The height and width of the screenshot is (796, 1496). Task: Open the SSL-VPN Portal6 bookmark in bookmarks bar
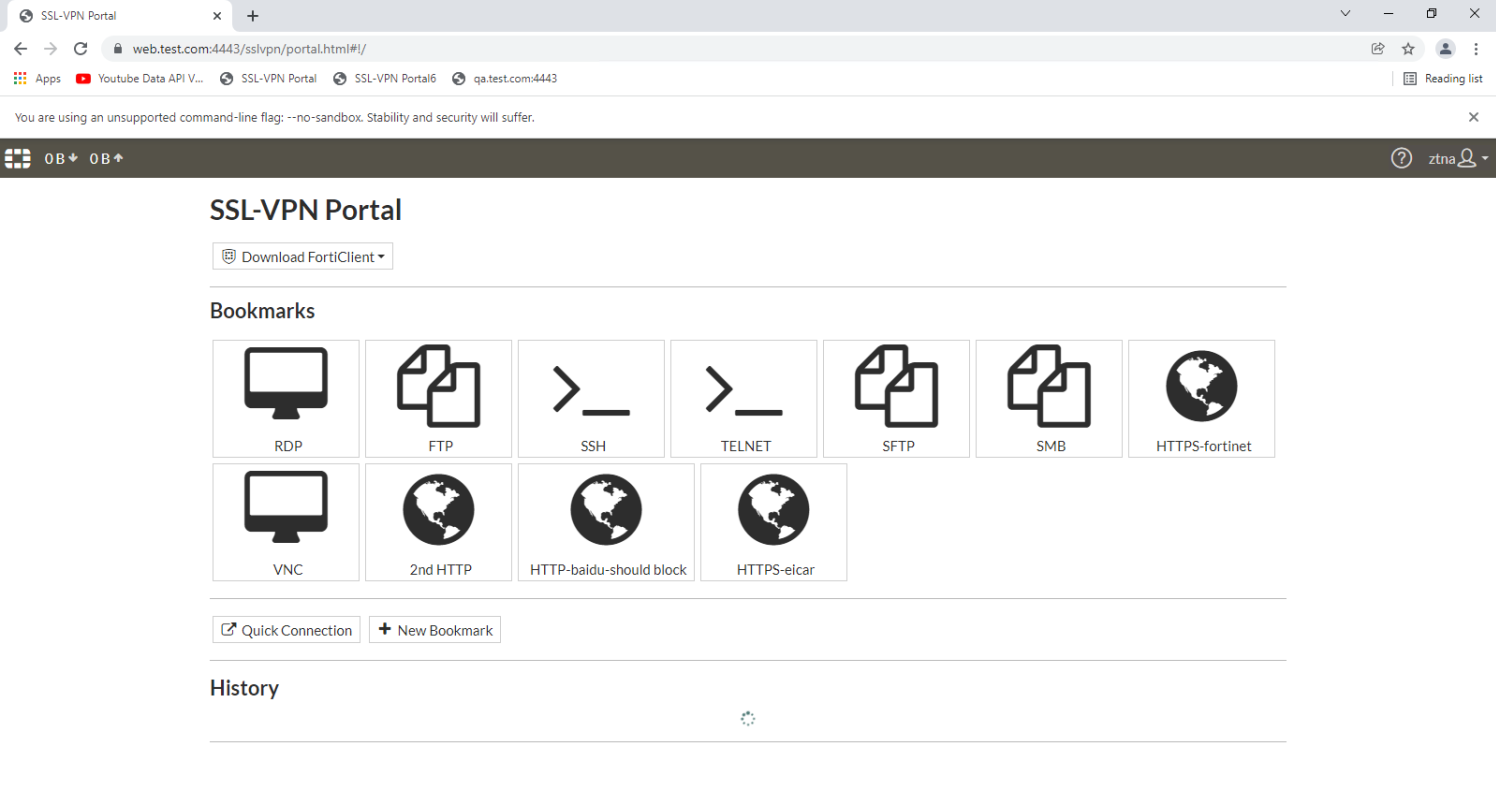coord(385,78)
